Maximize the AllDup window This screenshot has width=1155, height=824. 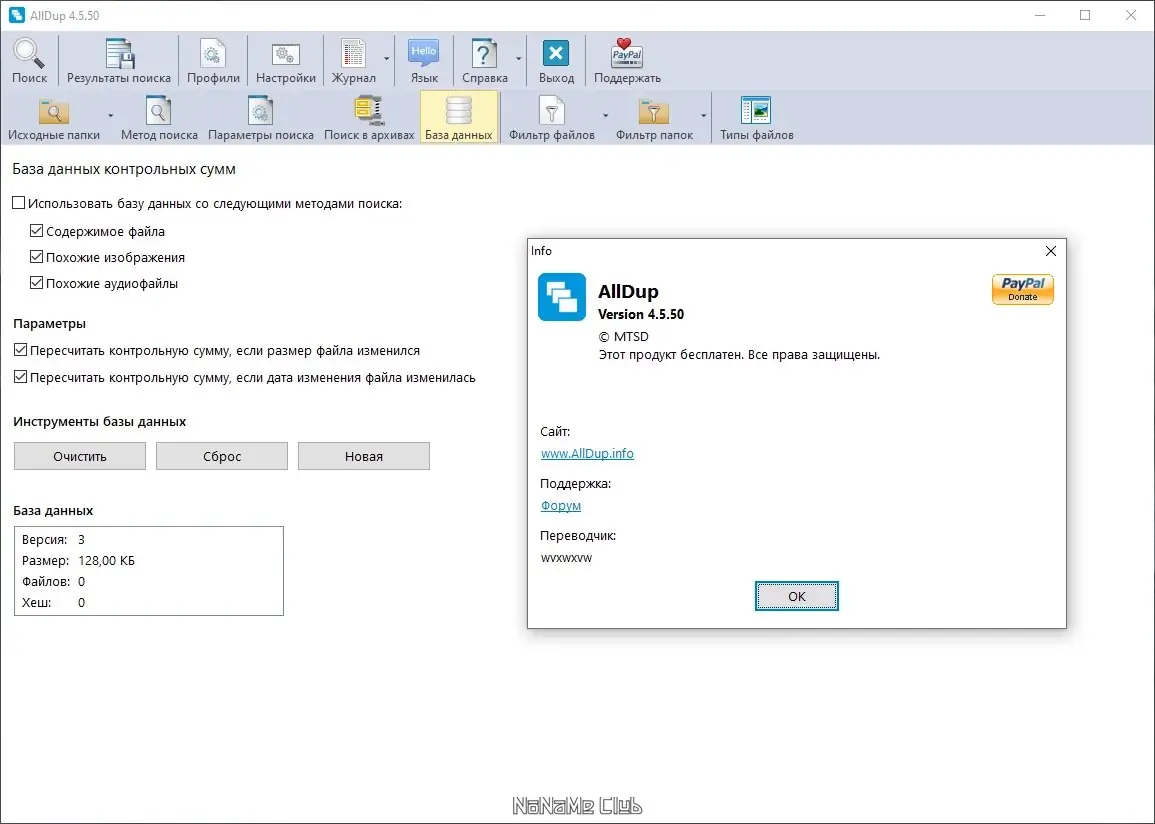[x=1085, y=15]
